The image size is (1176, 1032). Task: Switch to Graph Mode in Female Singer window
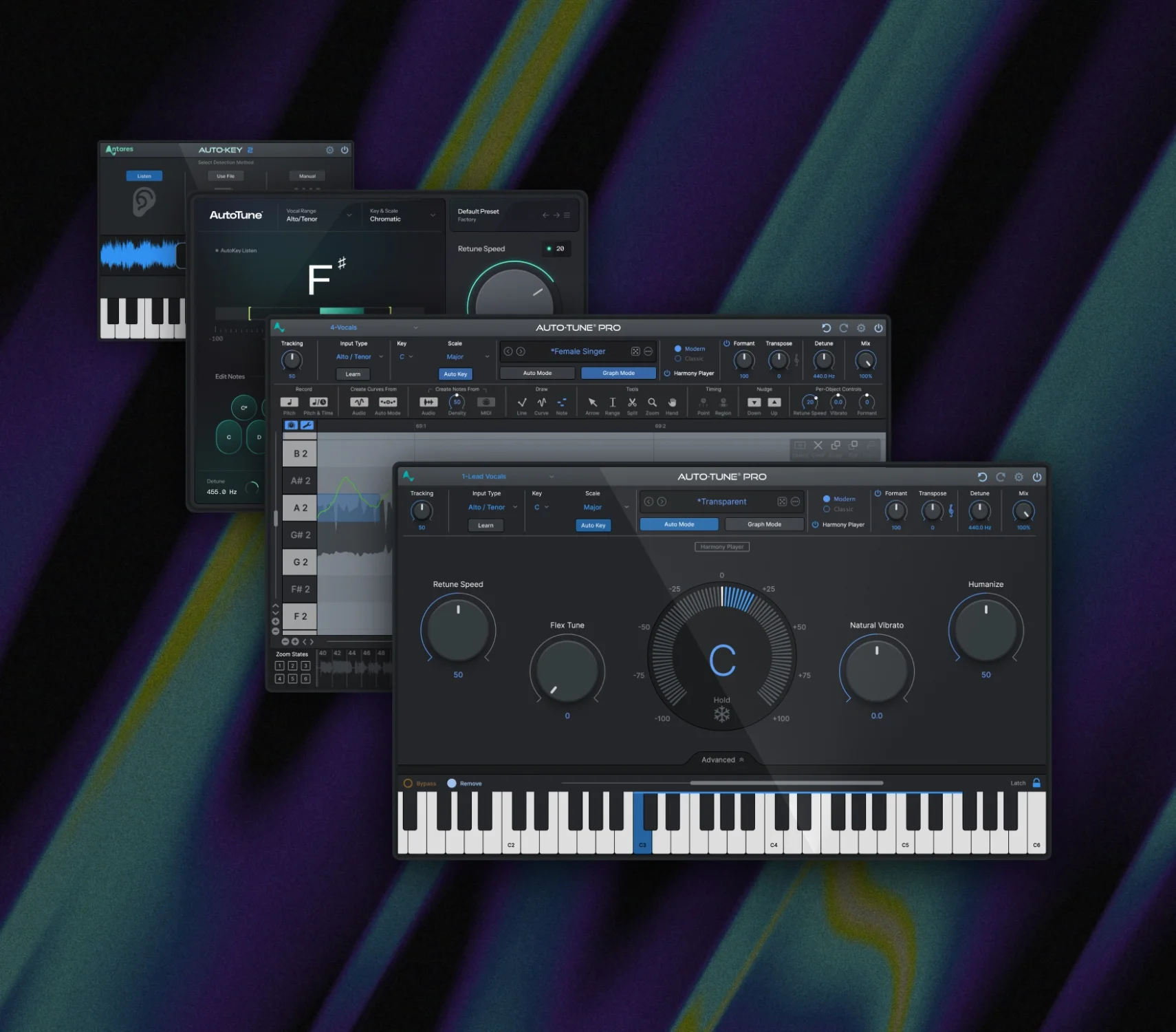click(x=618, y=373)
